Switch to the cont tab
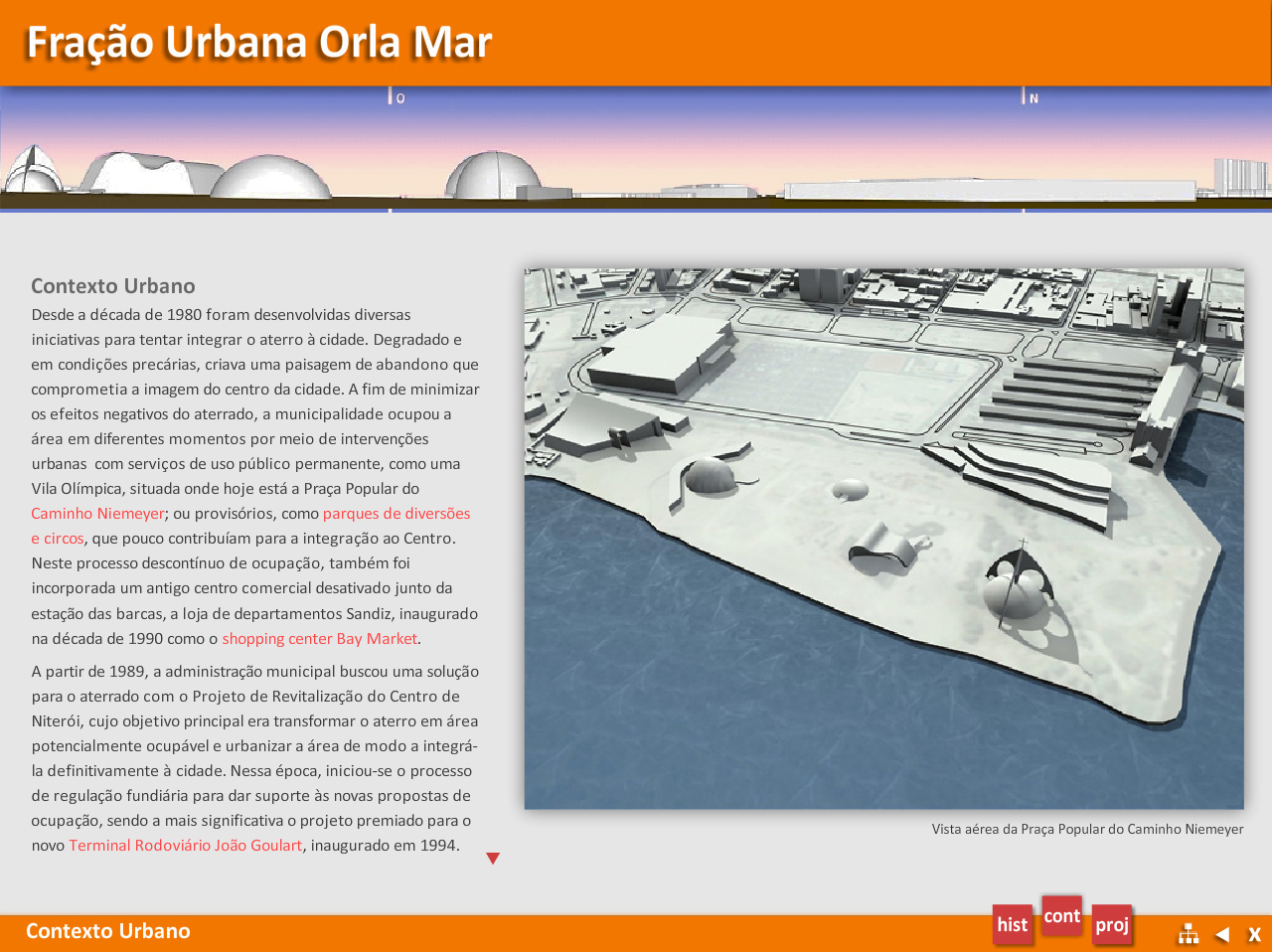The width and height of the screenshot is (1272, 952). pos(1062,915)
